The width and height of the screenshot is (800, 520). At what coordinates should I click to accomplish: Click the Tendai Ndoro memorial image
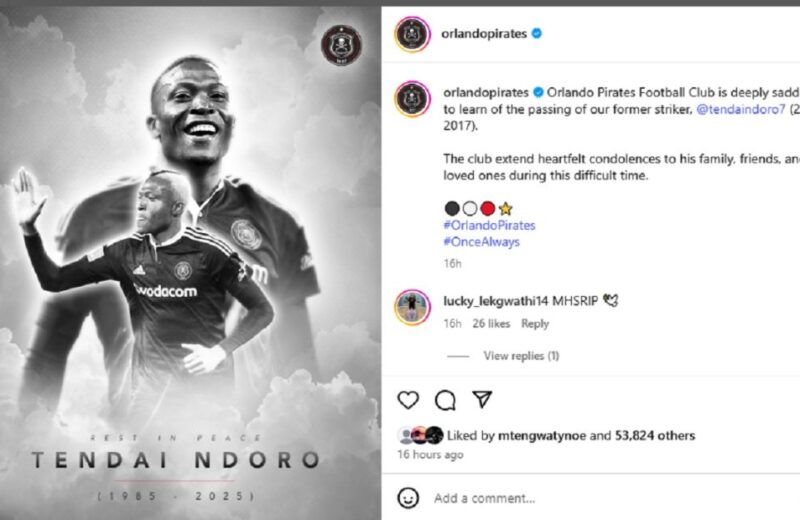click(190, 263)
